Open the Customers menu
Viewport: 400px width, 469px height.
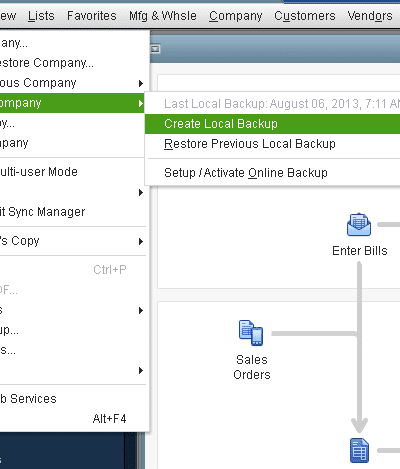(x=305, y=16)
